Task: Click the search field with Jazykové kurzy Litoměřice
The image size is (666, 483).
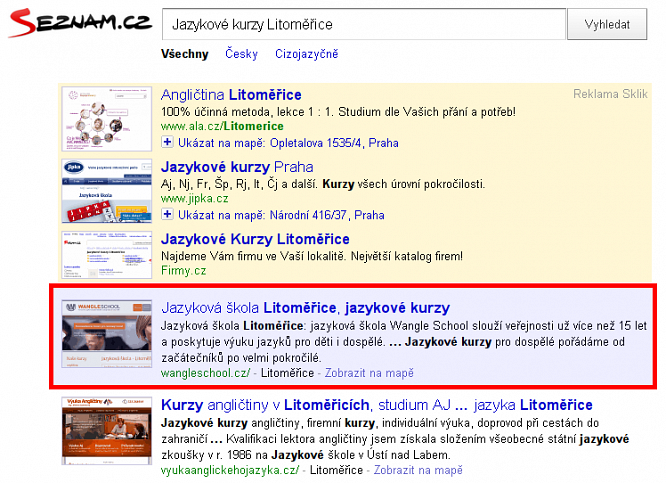Action: pos(364,24)
